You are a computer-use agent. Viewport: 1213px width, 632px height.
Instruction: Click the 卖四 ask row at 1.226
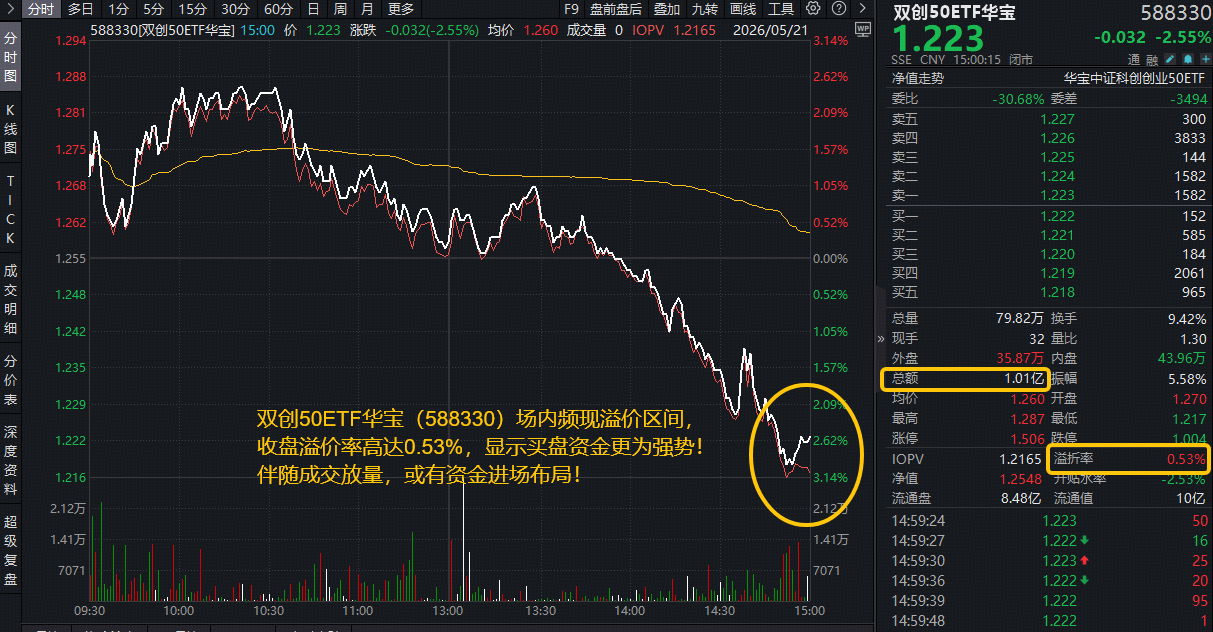[x=1049, y=138]
